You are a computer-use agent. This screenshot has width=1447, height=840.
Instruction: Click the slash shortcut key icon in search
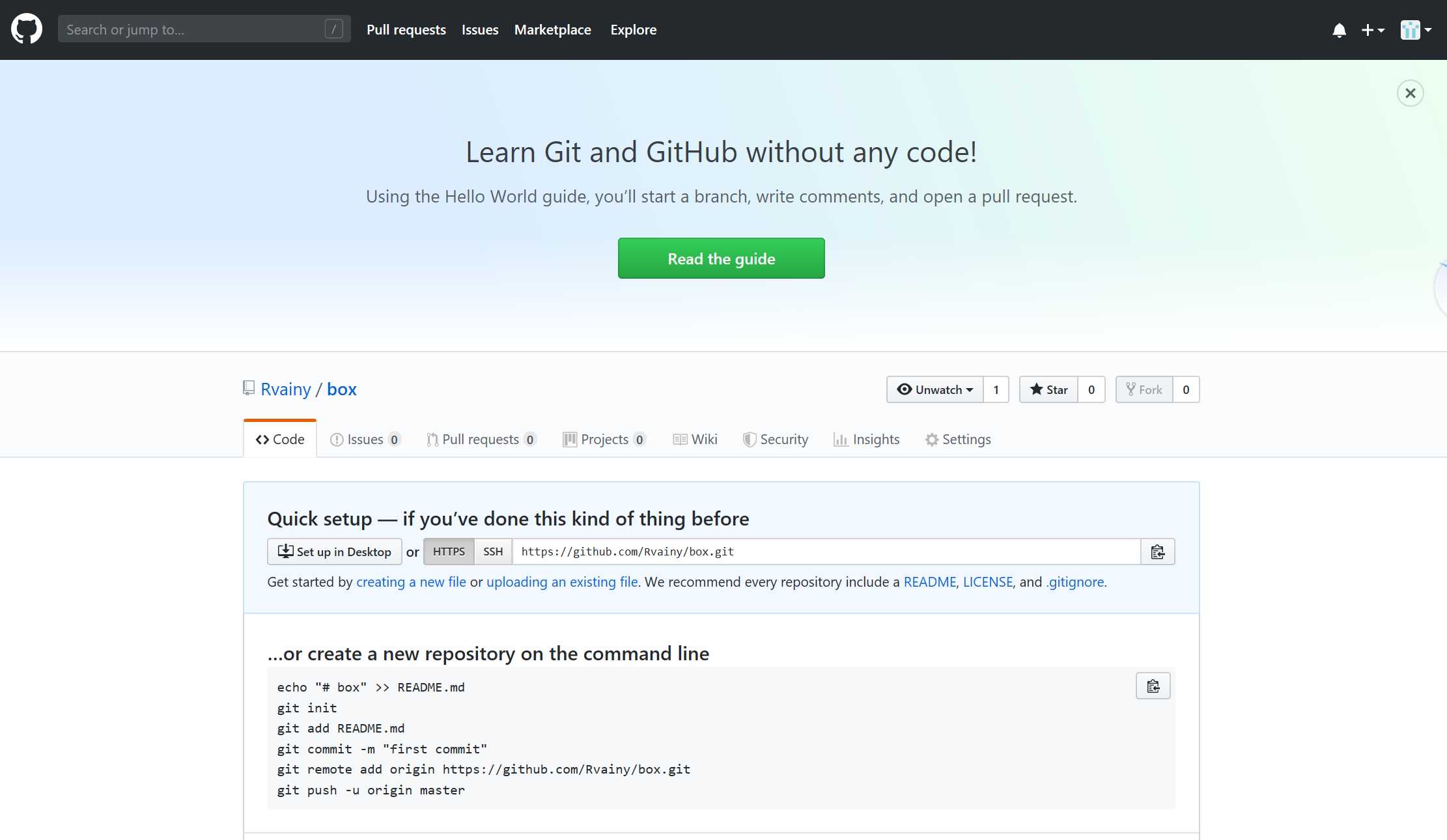click(x=333, y=29)
